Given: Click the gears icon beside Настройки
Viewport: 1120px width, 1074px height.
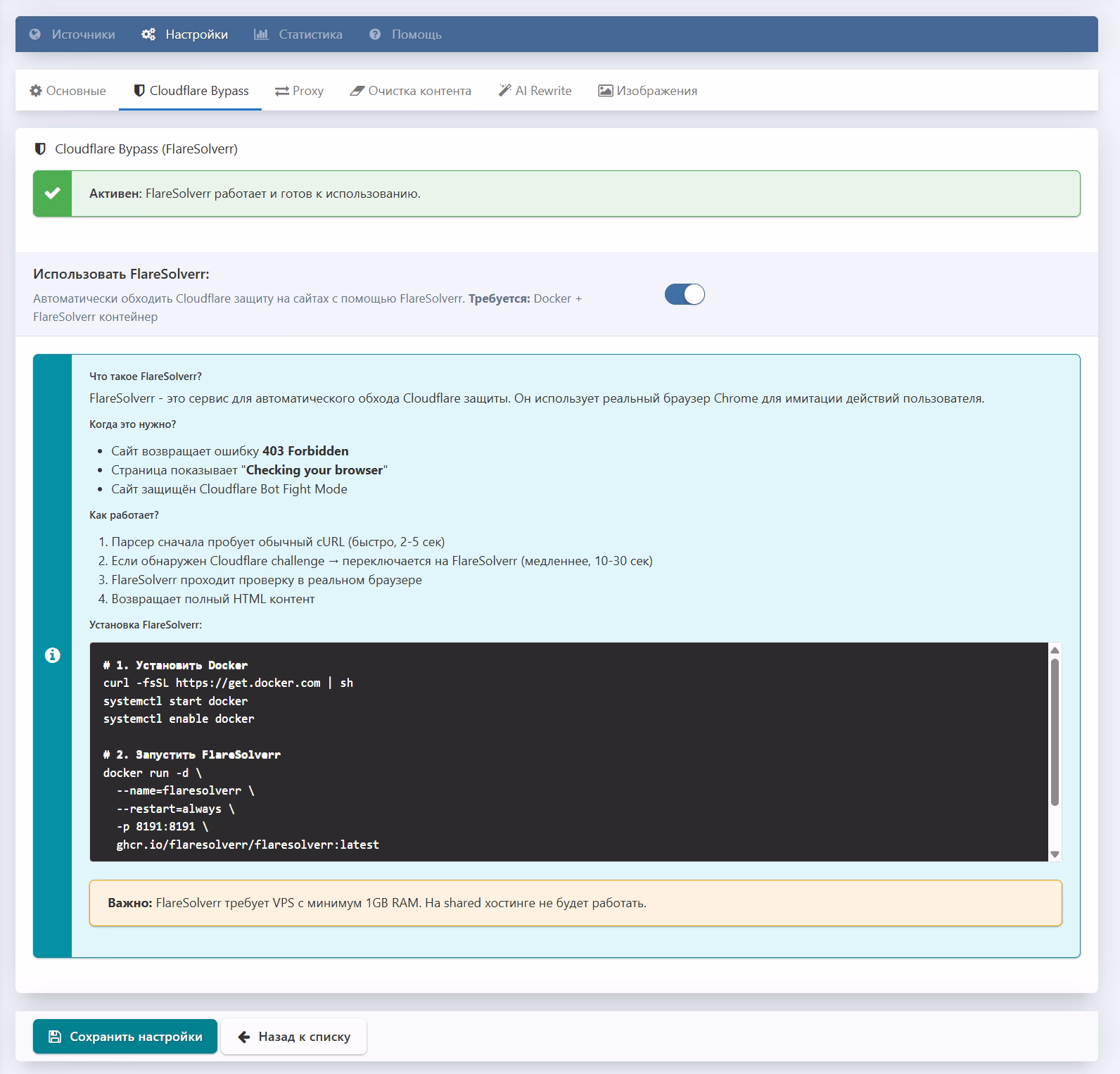Looking at the screenshot, I should (148, 34).
